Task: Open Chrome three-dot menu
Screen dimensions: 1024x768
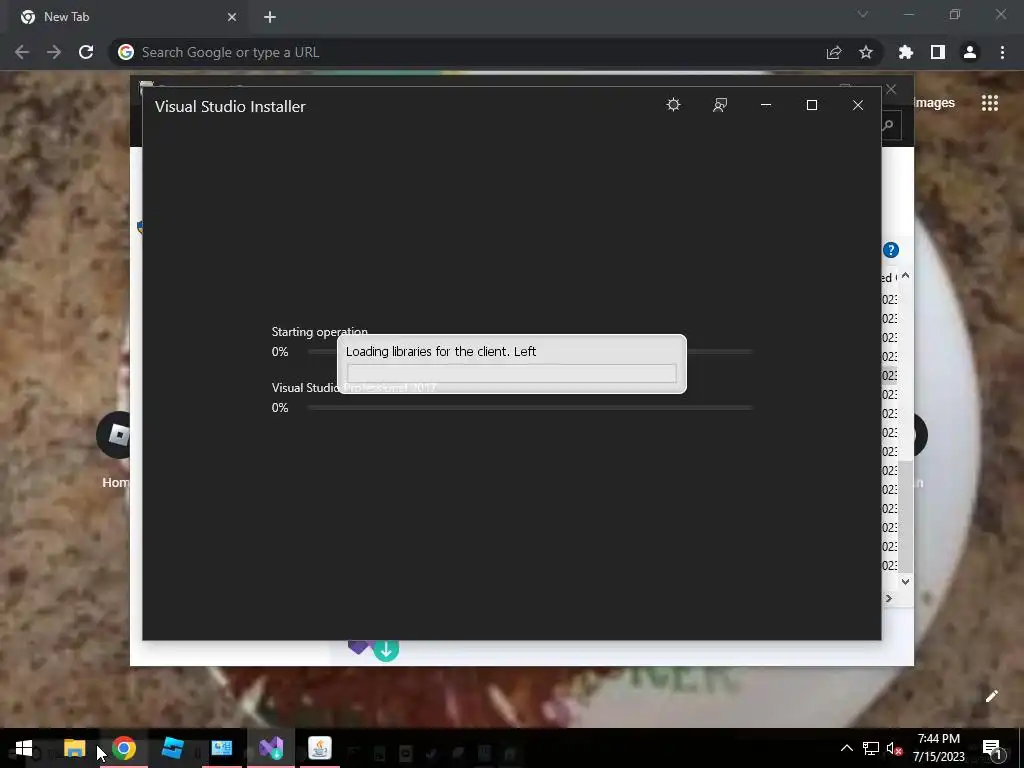Action: coord(1002,52)
